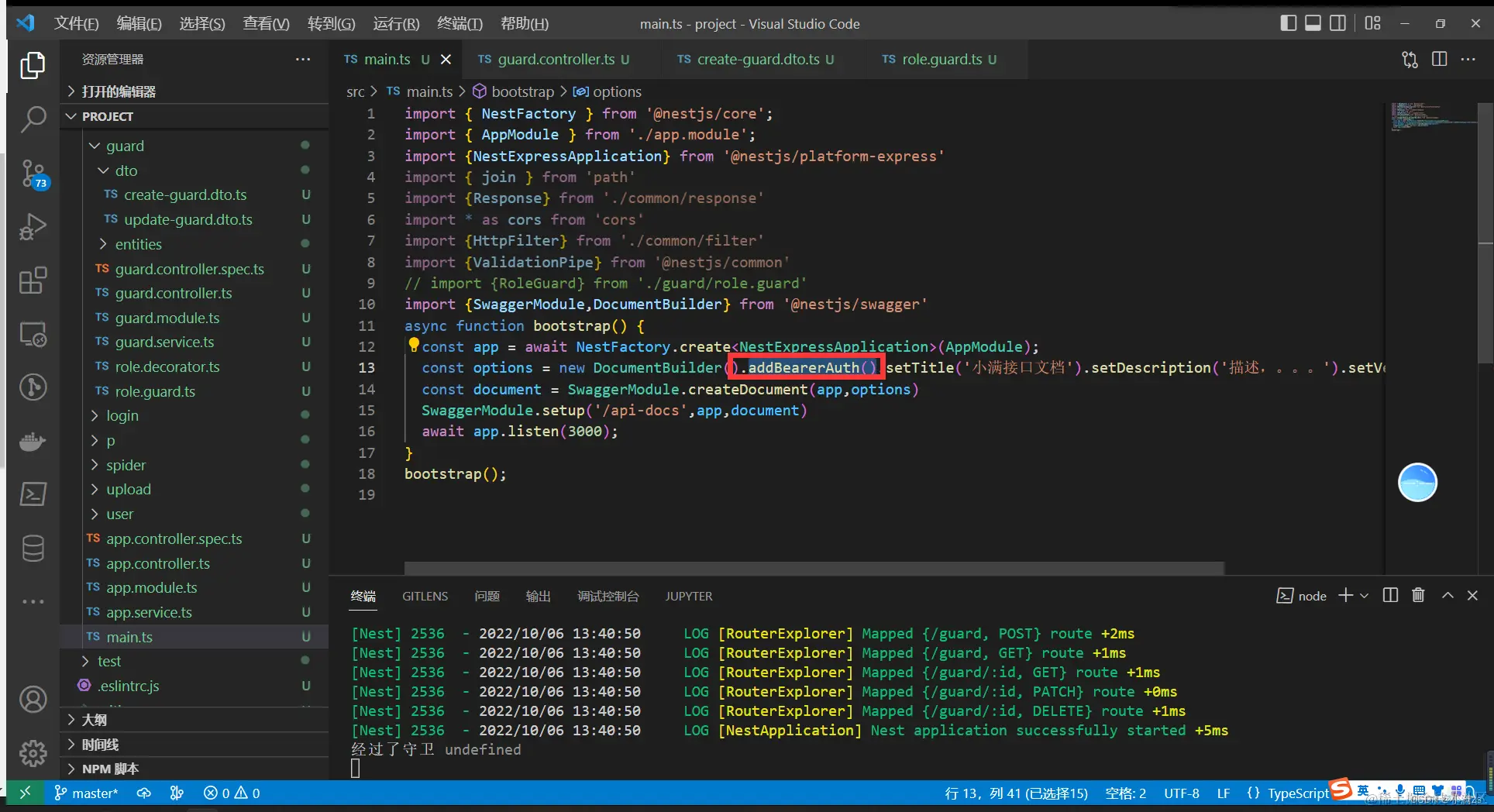
Task: Kill the terminal with trash icon
Action: (x=1418, y=595)
